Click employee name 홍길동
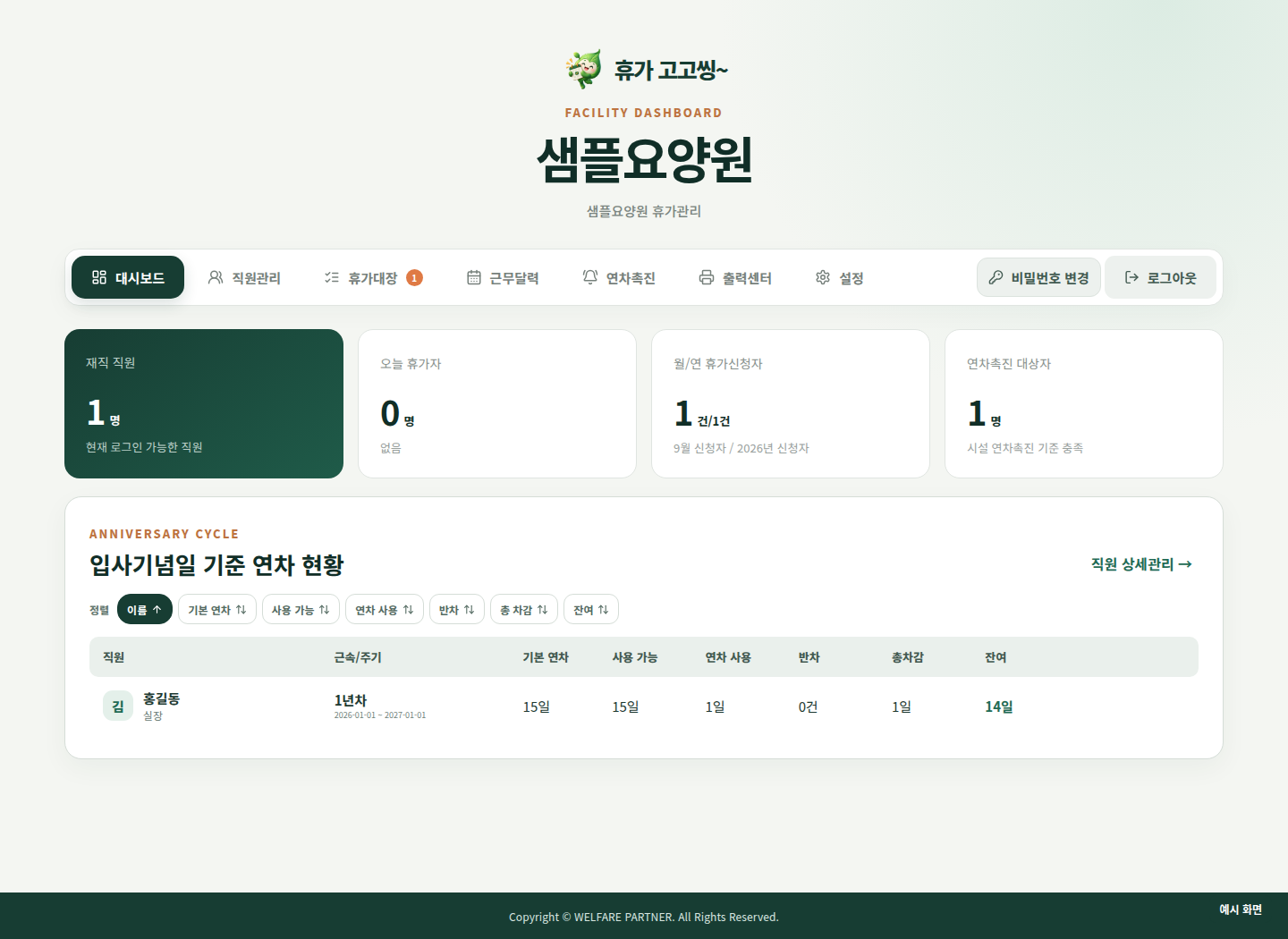 click(x=161, y=698)
